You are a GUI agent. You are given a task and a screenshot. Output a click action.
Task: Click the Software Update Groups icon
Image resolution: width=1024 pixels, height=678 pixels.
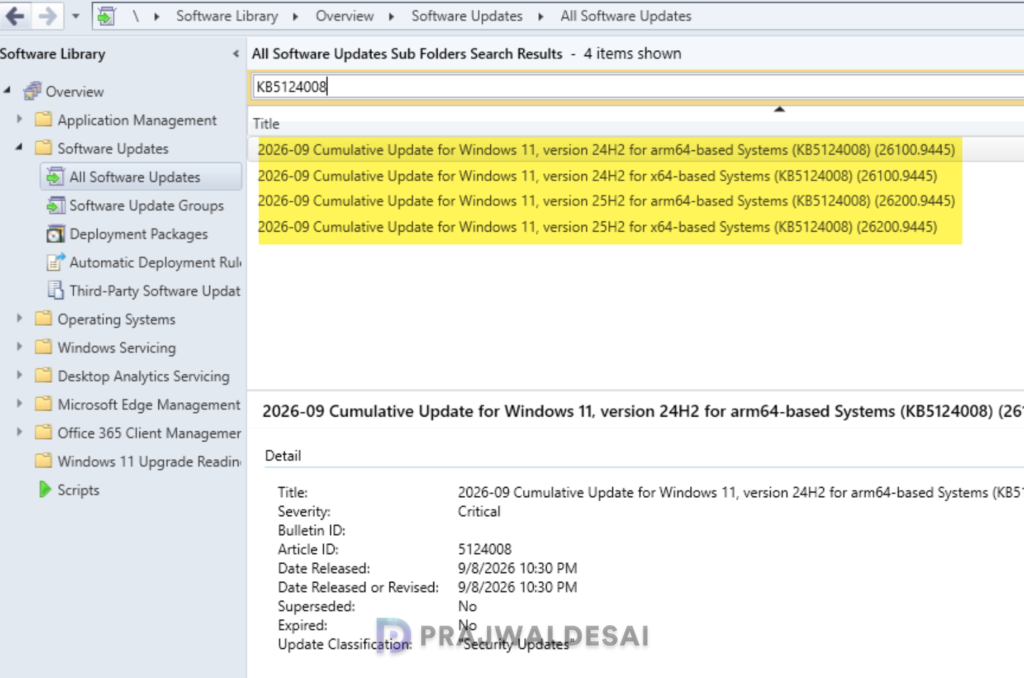click(x=56, y=205)
